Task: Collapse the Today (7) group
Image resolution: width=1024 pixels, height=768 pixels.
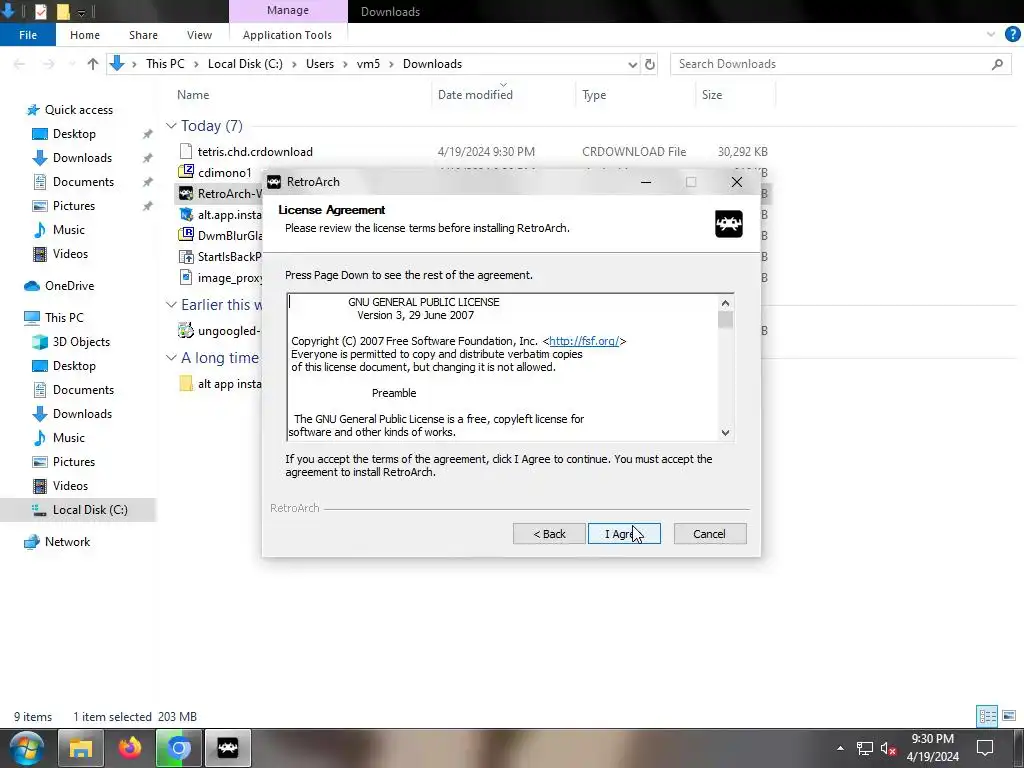Action: [171, 125]
